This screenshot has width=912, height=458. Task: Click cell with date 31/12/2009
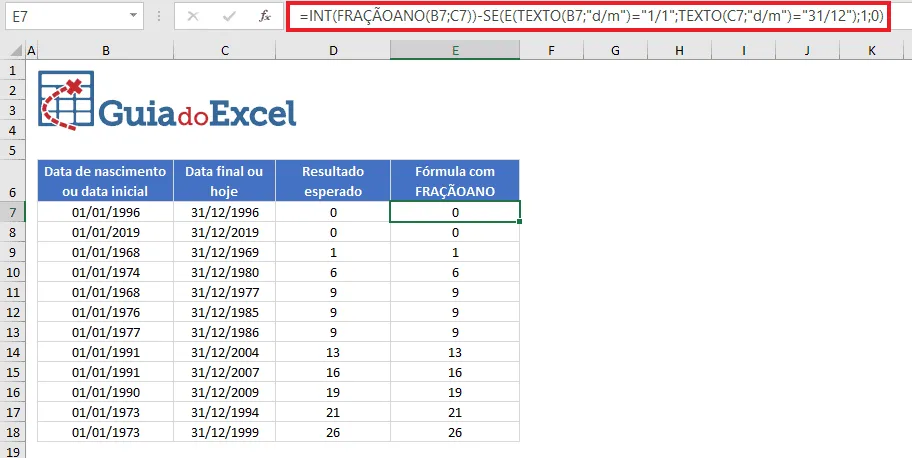click(x=225, y=392)
